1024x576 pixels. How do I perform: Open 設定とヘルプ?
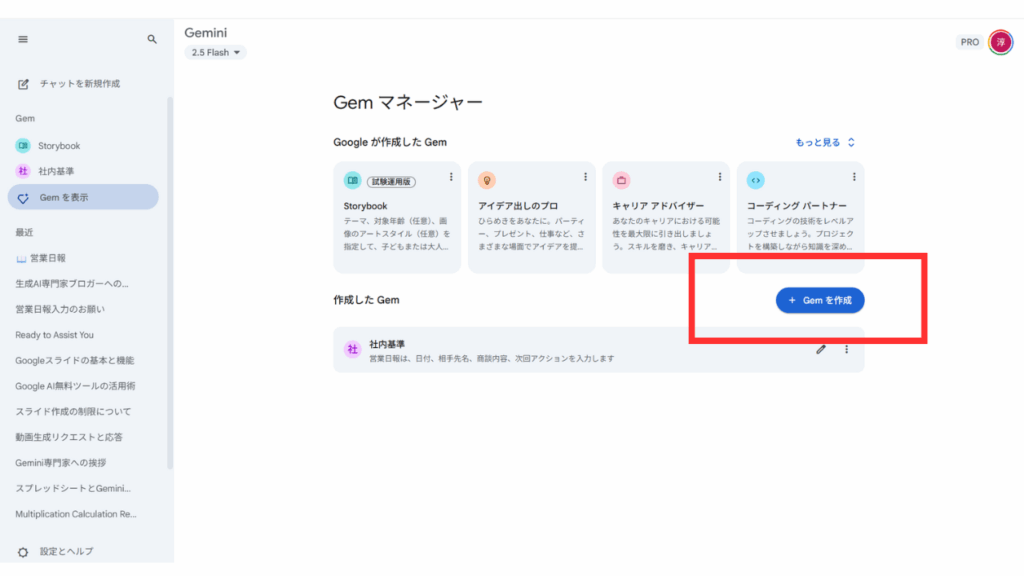(x=66, y=552)
